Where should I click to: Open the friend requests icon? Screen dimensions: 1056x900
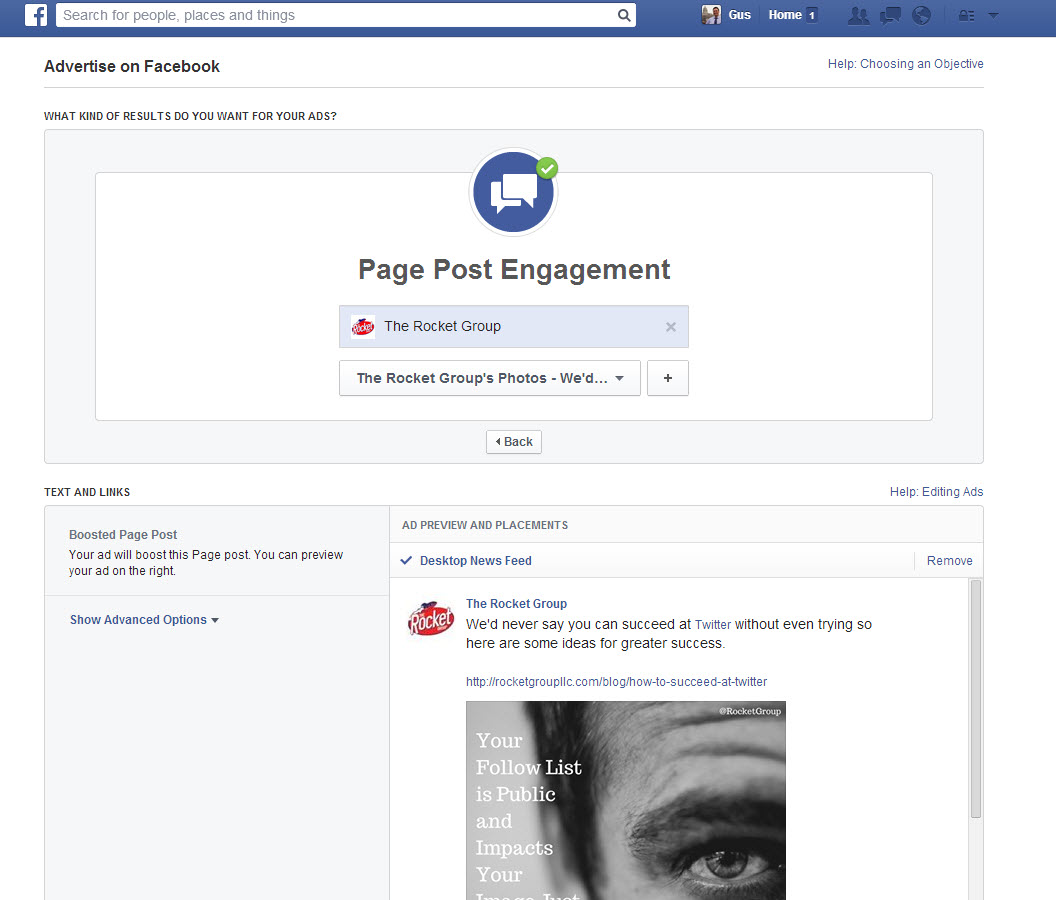(x=858, y=15)
